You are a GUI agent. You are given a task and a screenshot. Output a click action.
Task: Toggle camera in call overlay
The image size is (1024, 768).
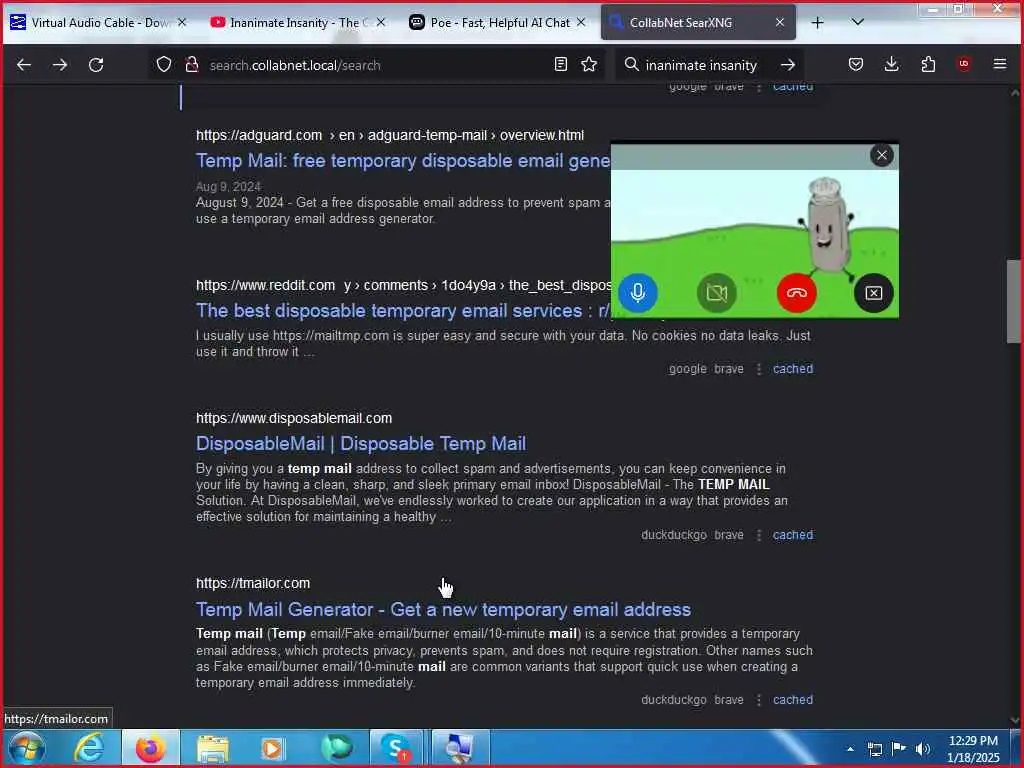(716, 293)
